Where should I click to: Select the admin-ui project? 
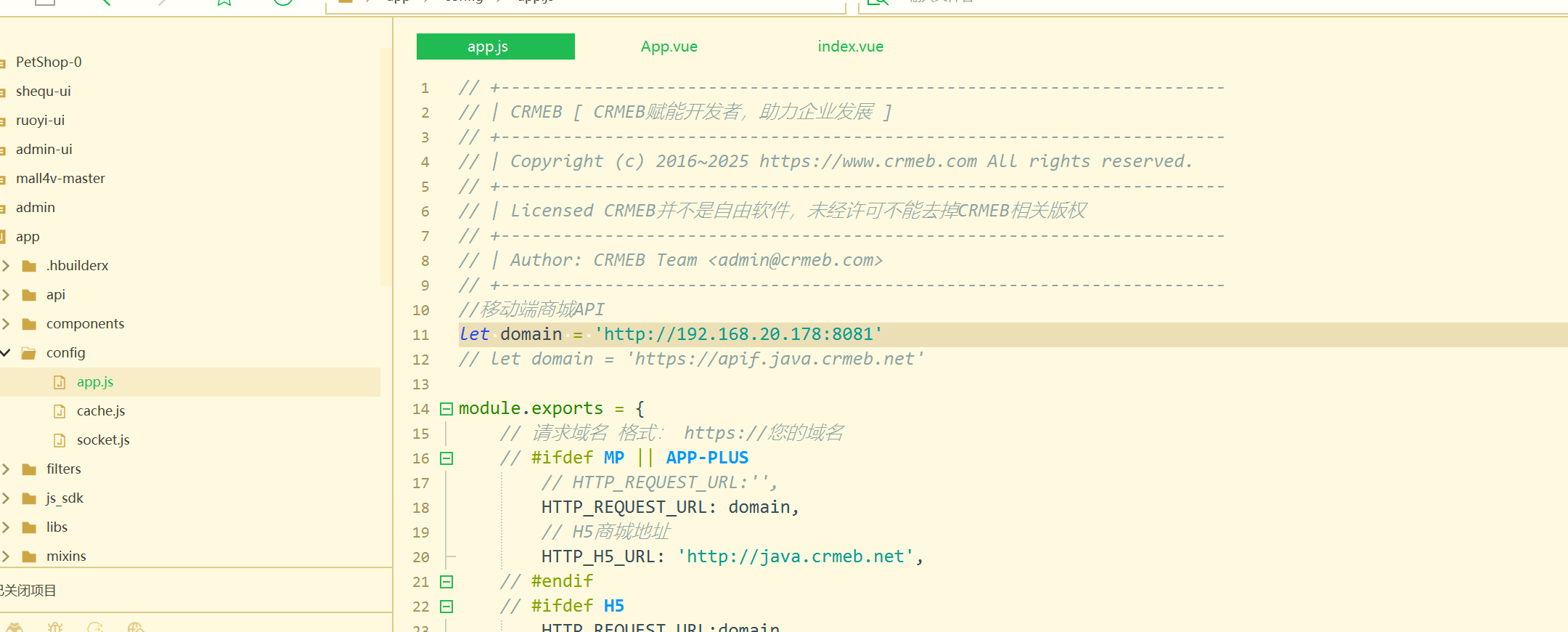[44, 150]
